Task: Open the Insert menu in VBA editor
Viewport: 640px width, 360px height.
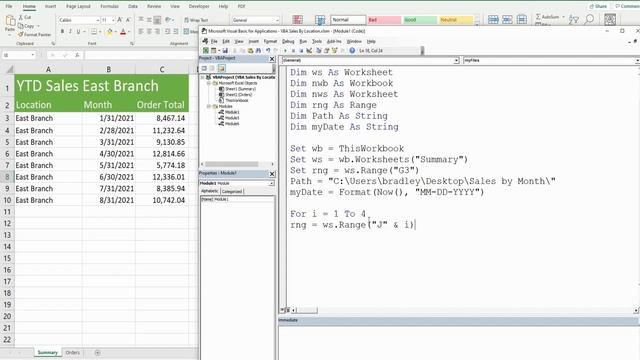Action: point(253,41)
